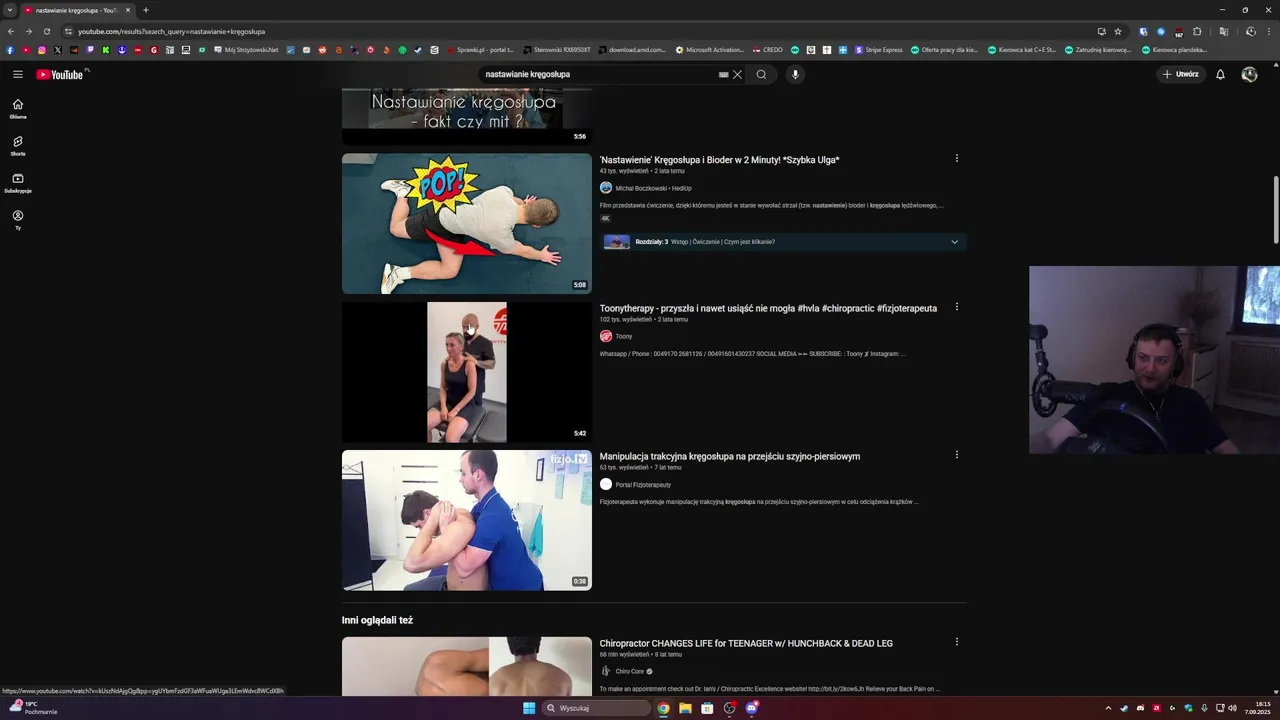
Task: Open File Explorer from the taskbar
Action: (685, 708)
